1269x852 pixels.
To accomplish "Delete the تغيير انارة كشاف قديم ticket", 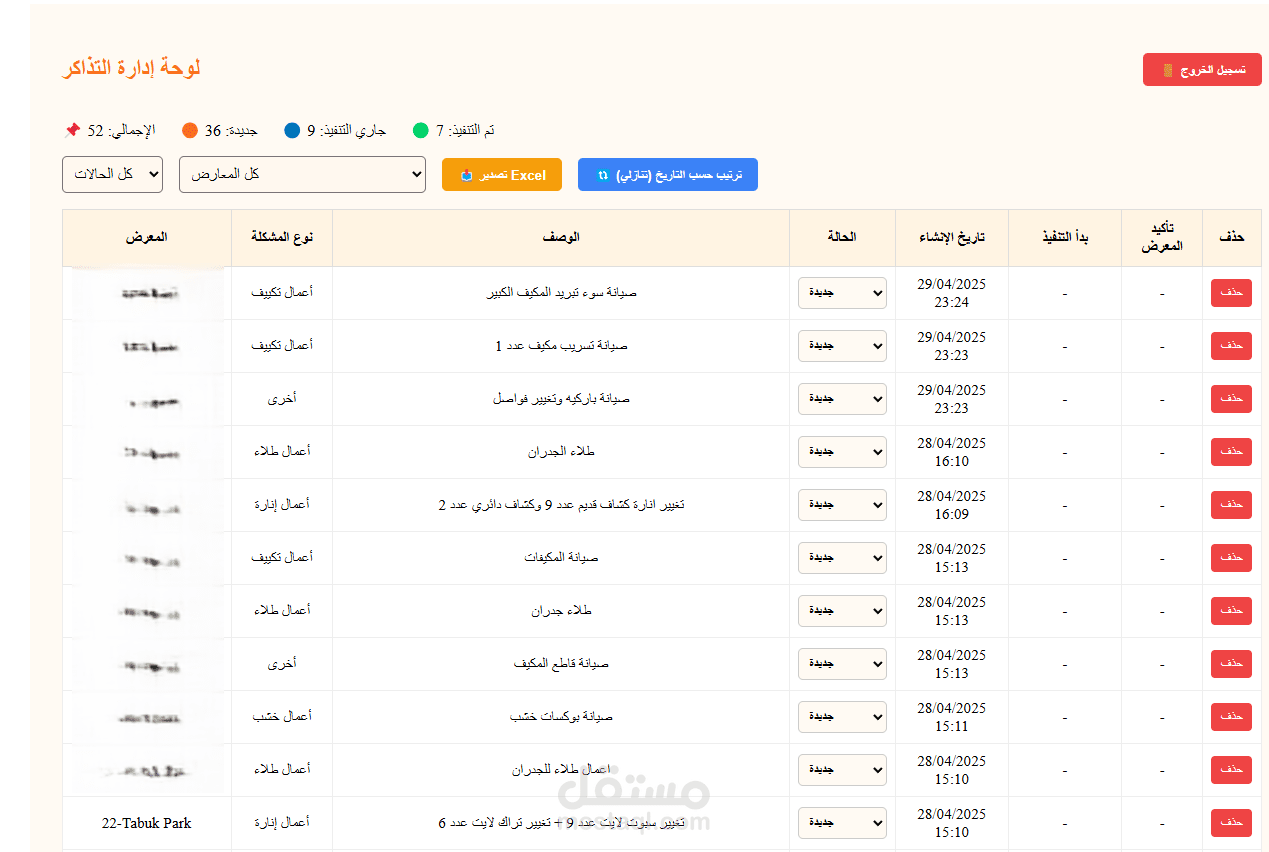I will [1231, 505].
